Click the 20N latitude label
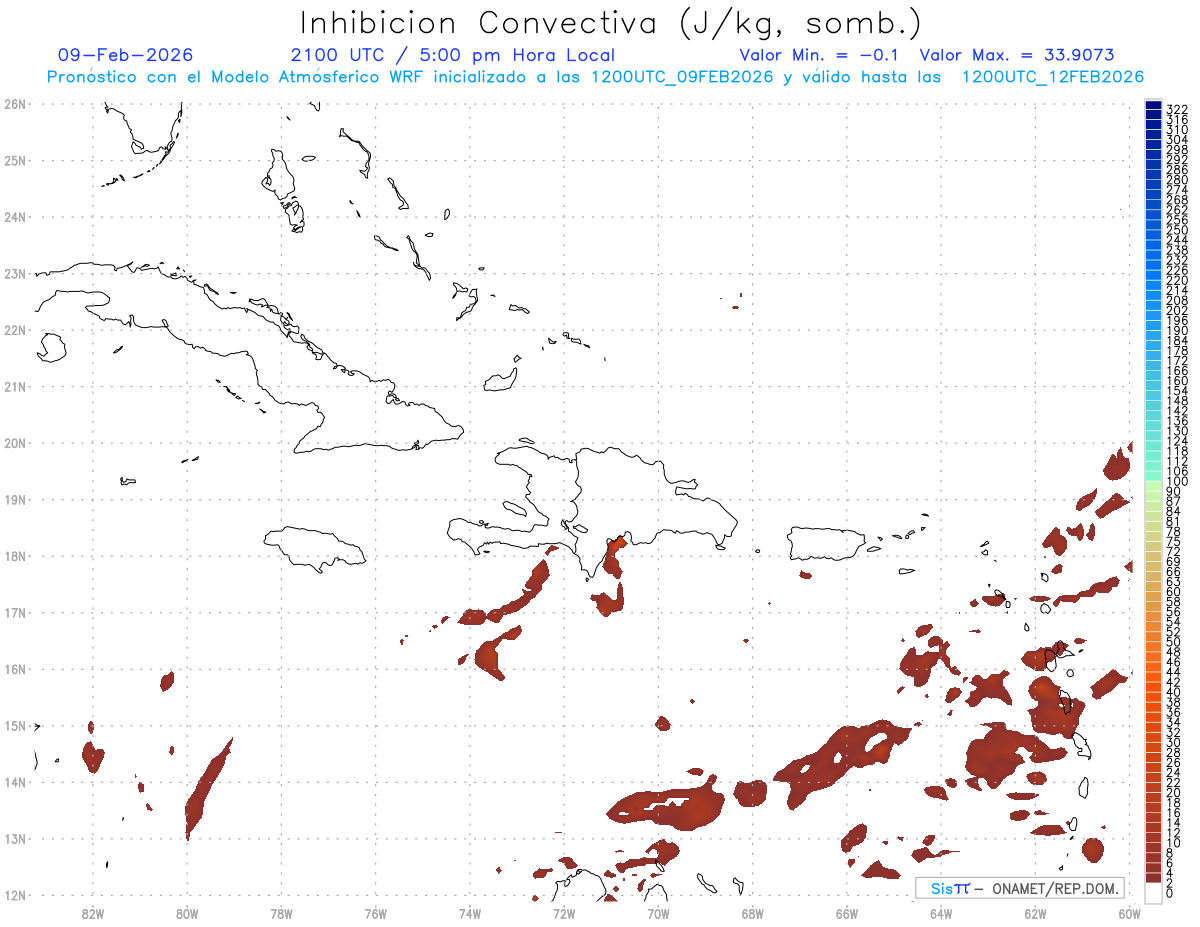The height and width of the screenshot is (927, 1200). point(14,443)
